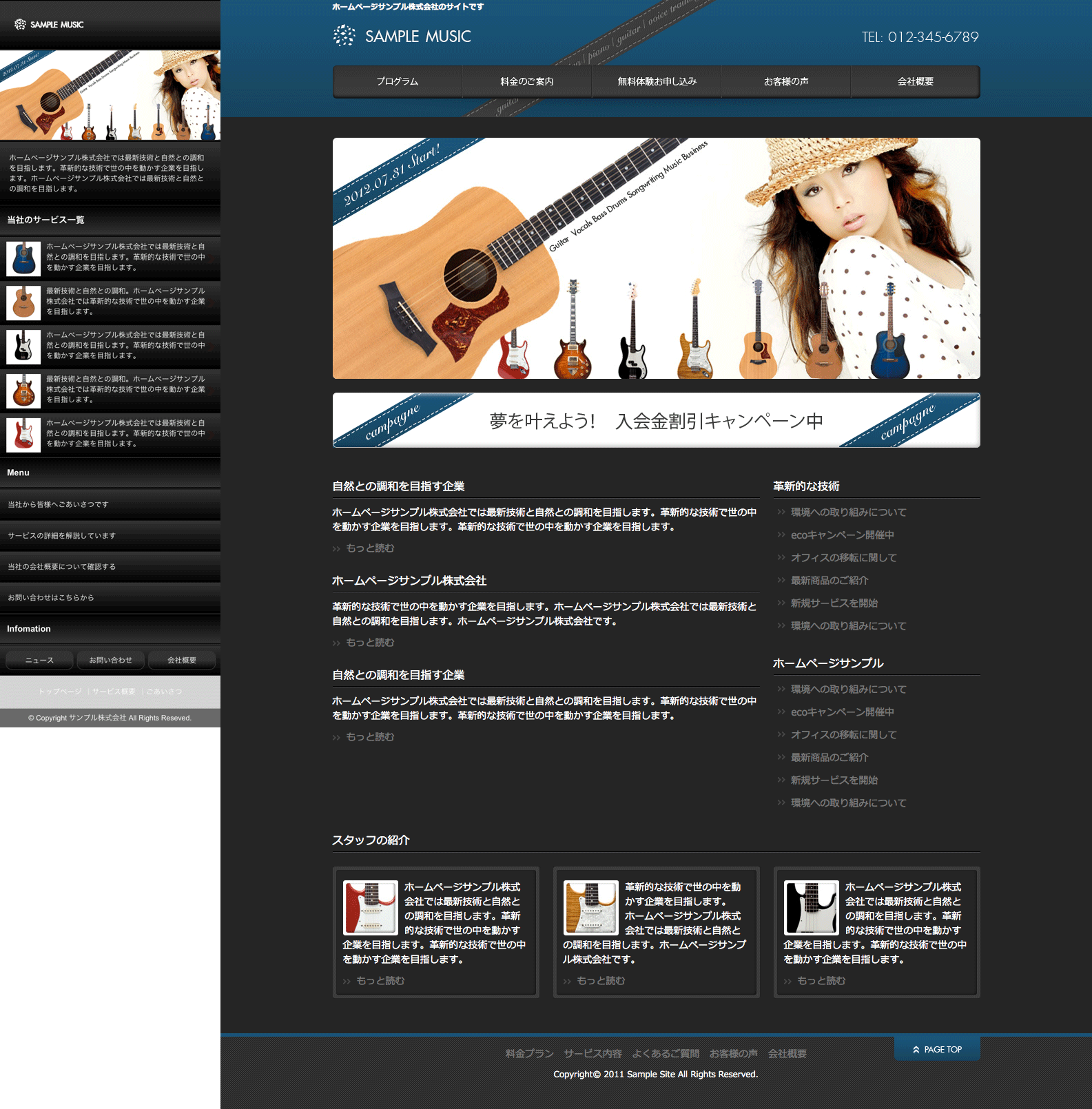This screenshot has width=1092, height=1109.
Task: Open ecoキャンペーン開催中 link under 革新的な技術
Action: [x=842, y=535]
